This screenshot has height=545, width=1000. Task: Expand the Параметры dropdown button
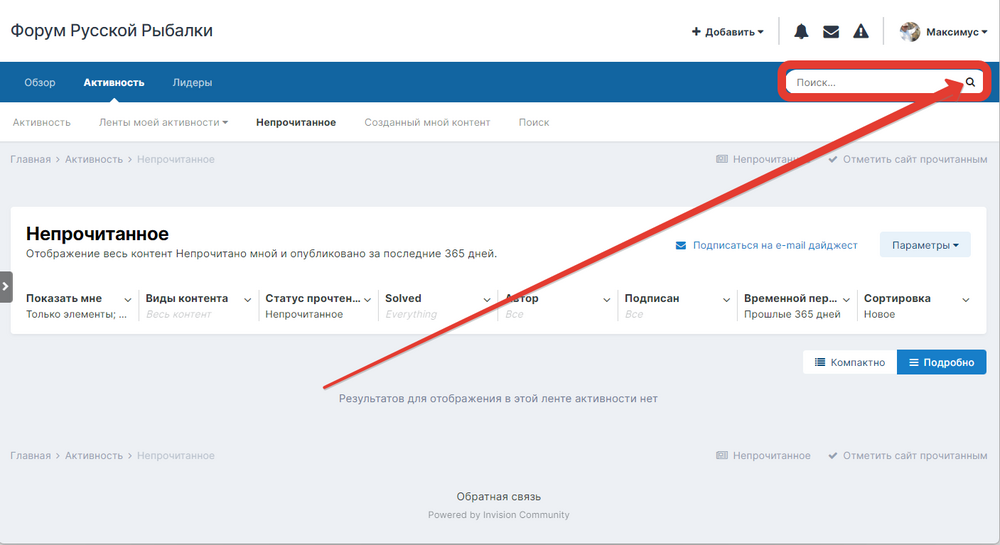click(925, 245)
